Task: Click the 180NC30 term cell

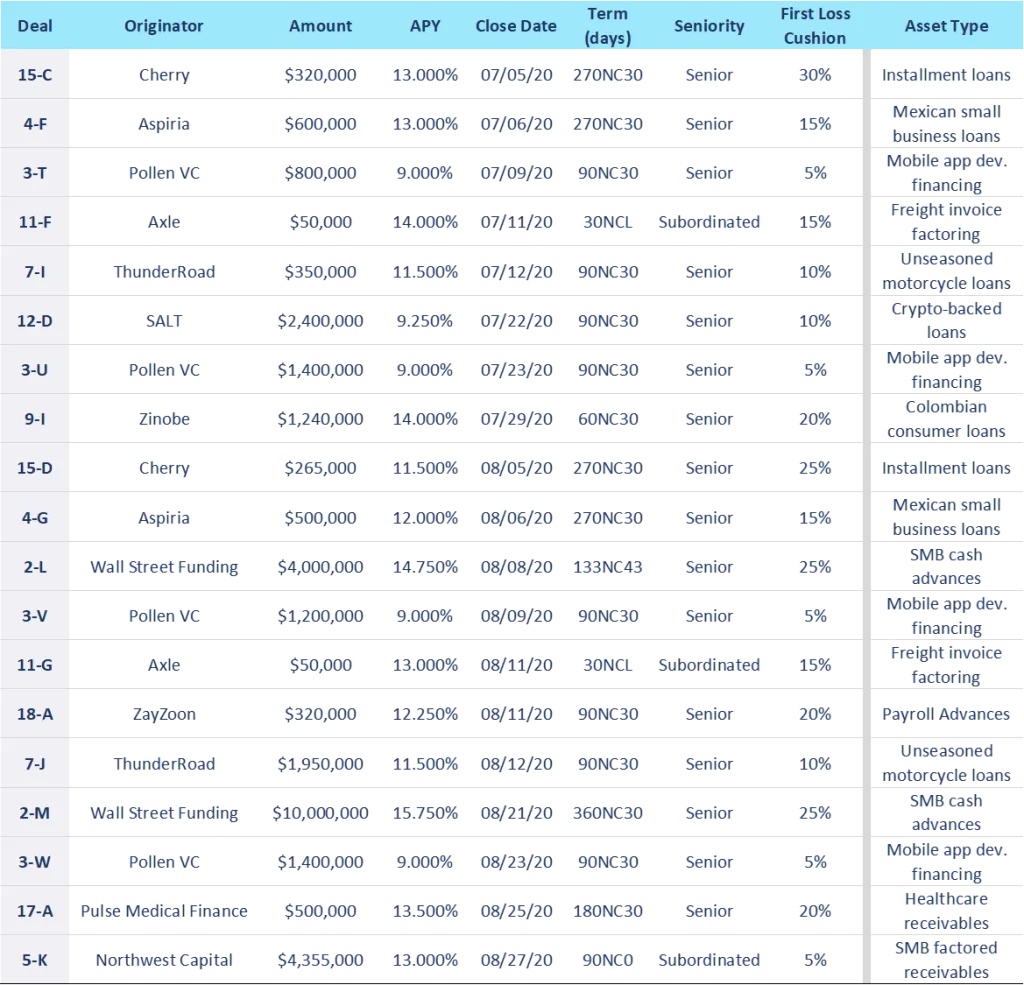Action: [608, 911]
